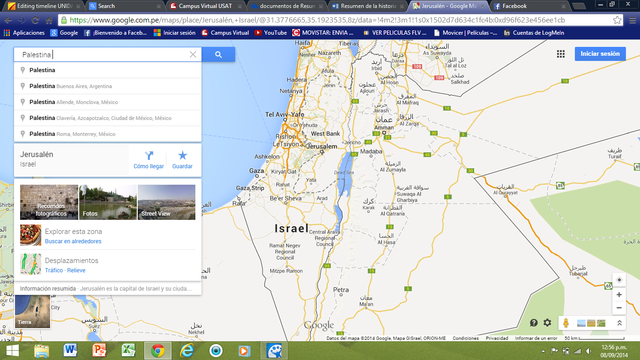
Task: Switch to the Search browser tab
Action: (124, 6)
